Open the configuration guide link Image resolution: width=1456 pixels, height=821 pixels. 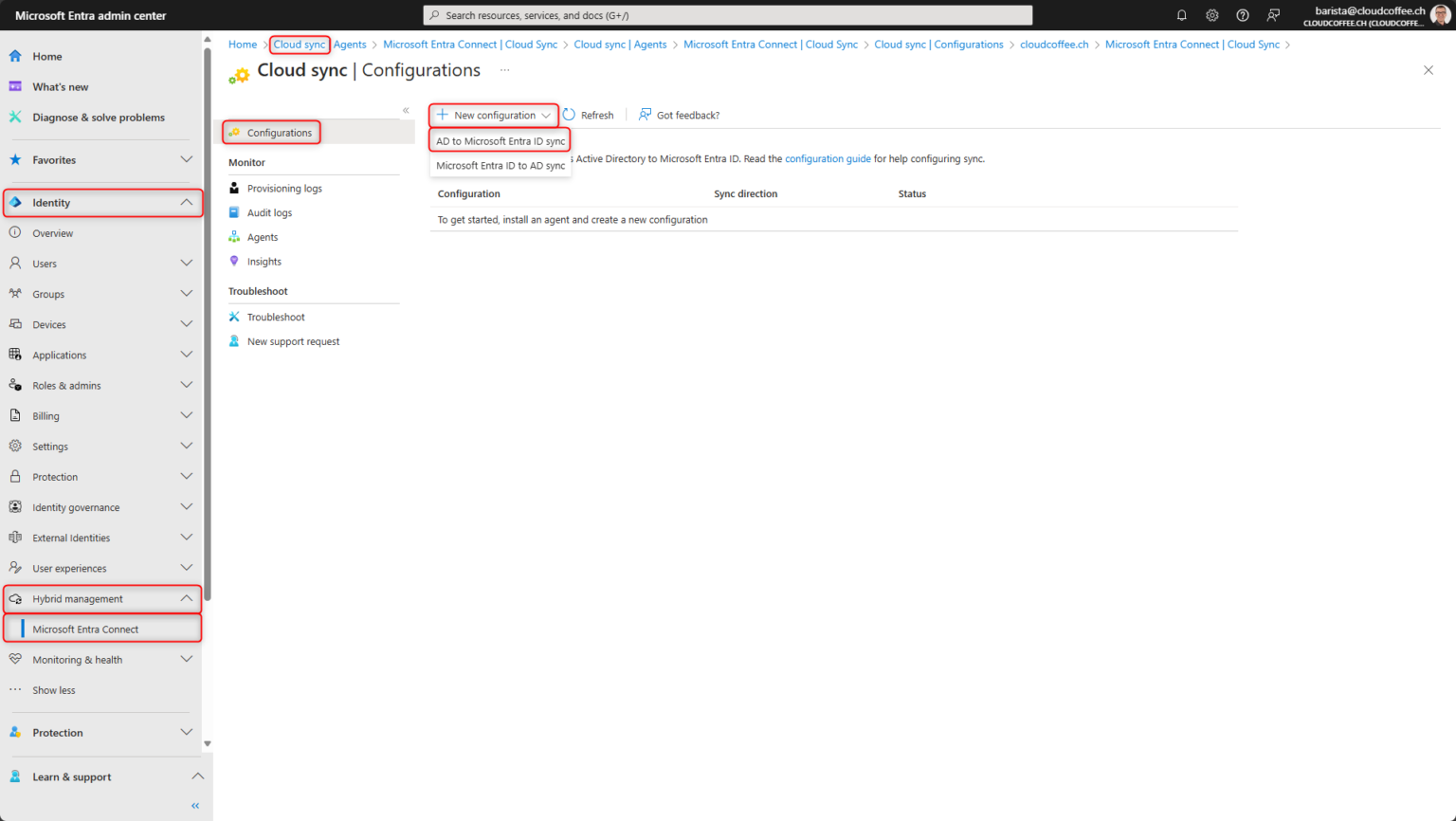click(x=828, y=158)
